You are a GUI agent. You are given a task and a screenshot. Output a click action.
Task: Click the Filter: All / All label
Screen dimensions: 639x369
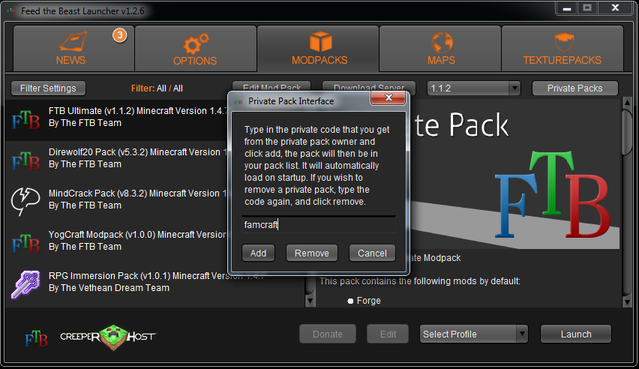click(x=157, y=88)
